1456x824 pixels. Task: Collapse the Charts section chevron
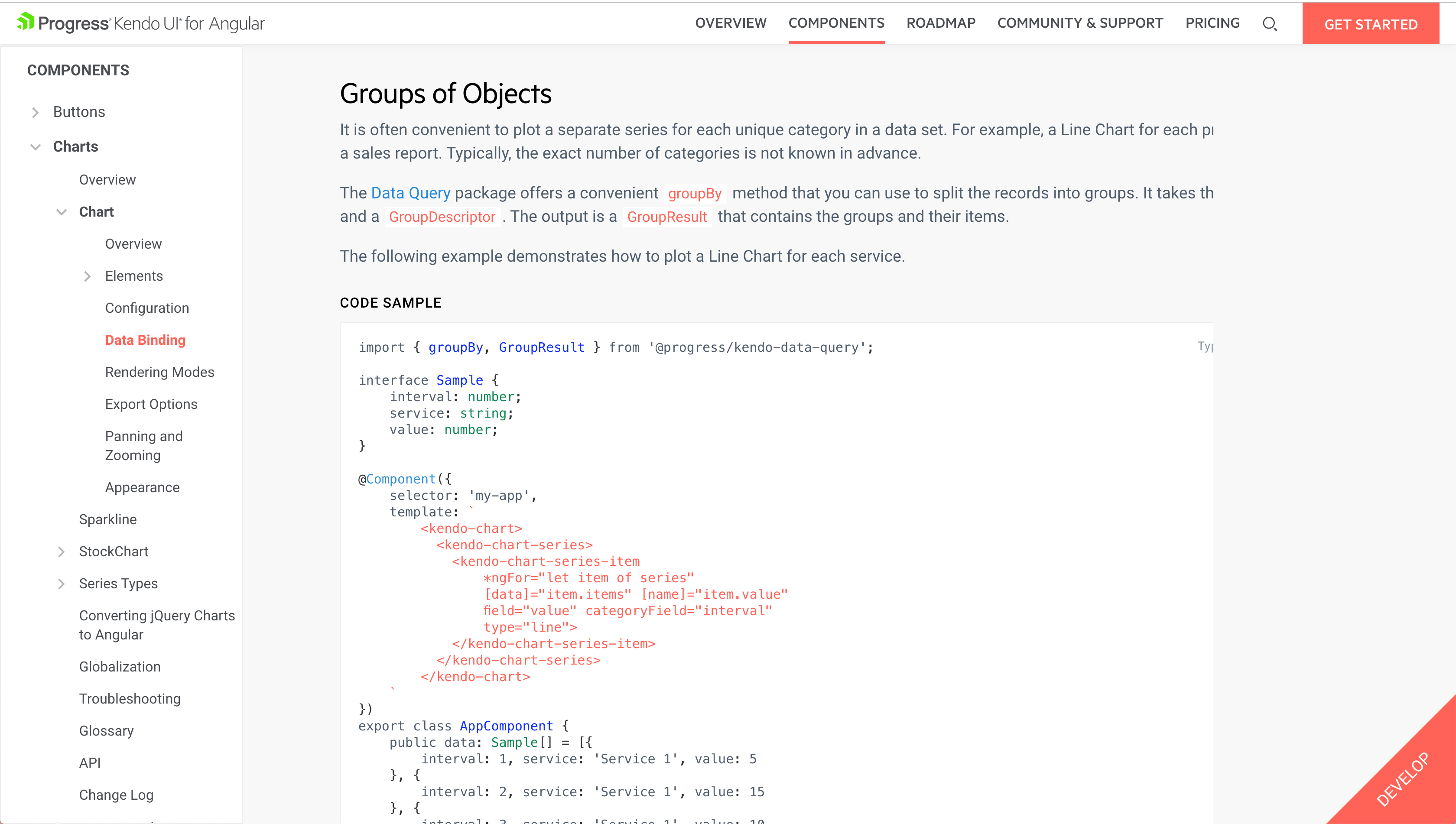pyautogui.click(x=35, y=146)
